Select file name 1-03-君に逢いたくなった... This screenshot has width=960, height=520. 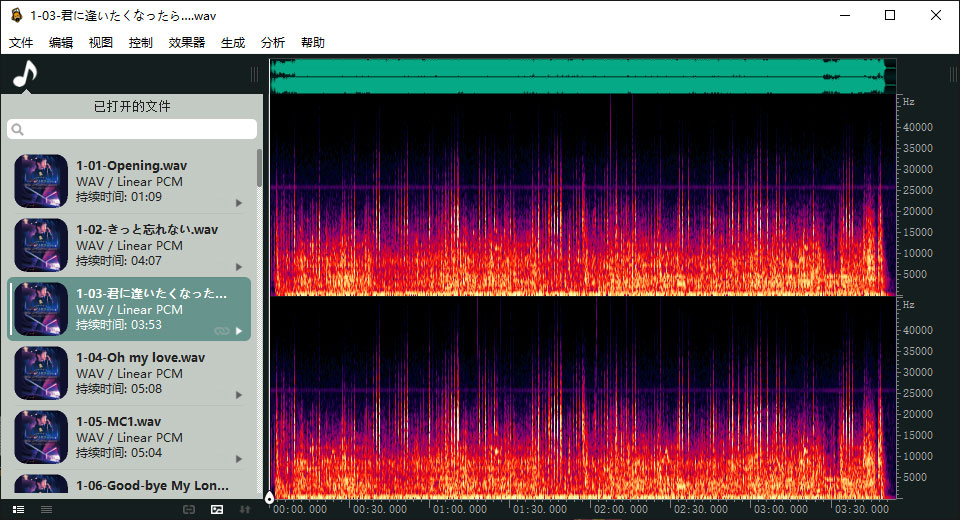tap(151, 293)
